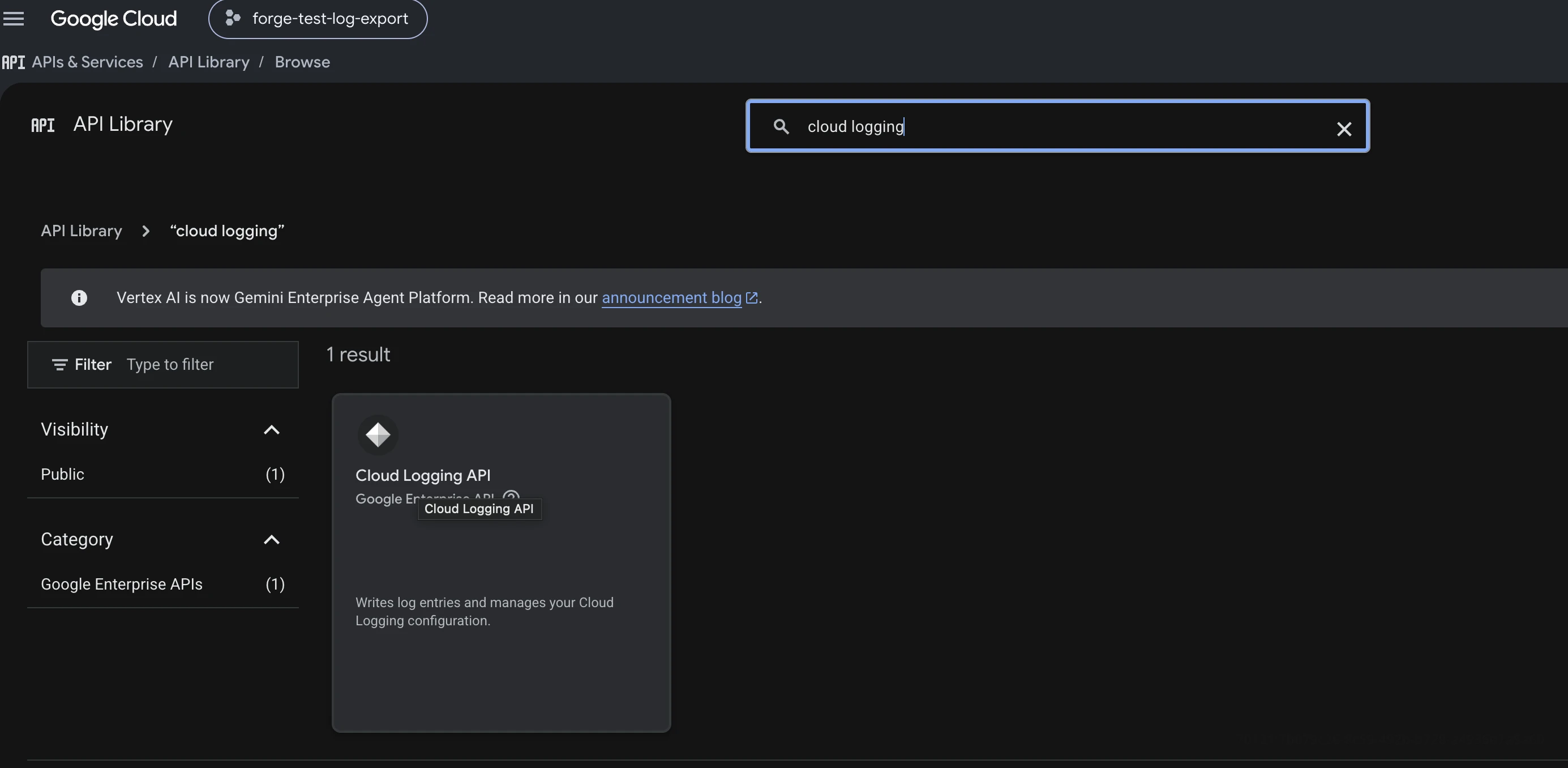Viewport: 1568px width, 768px height.
Task: Open the main navigation hamburger menu
Action: pos(14,19)
